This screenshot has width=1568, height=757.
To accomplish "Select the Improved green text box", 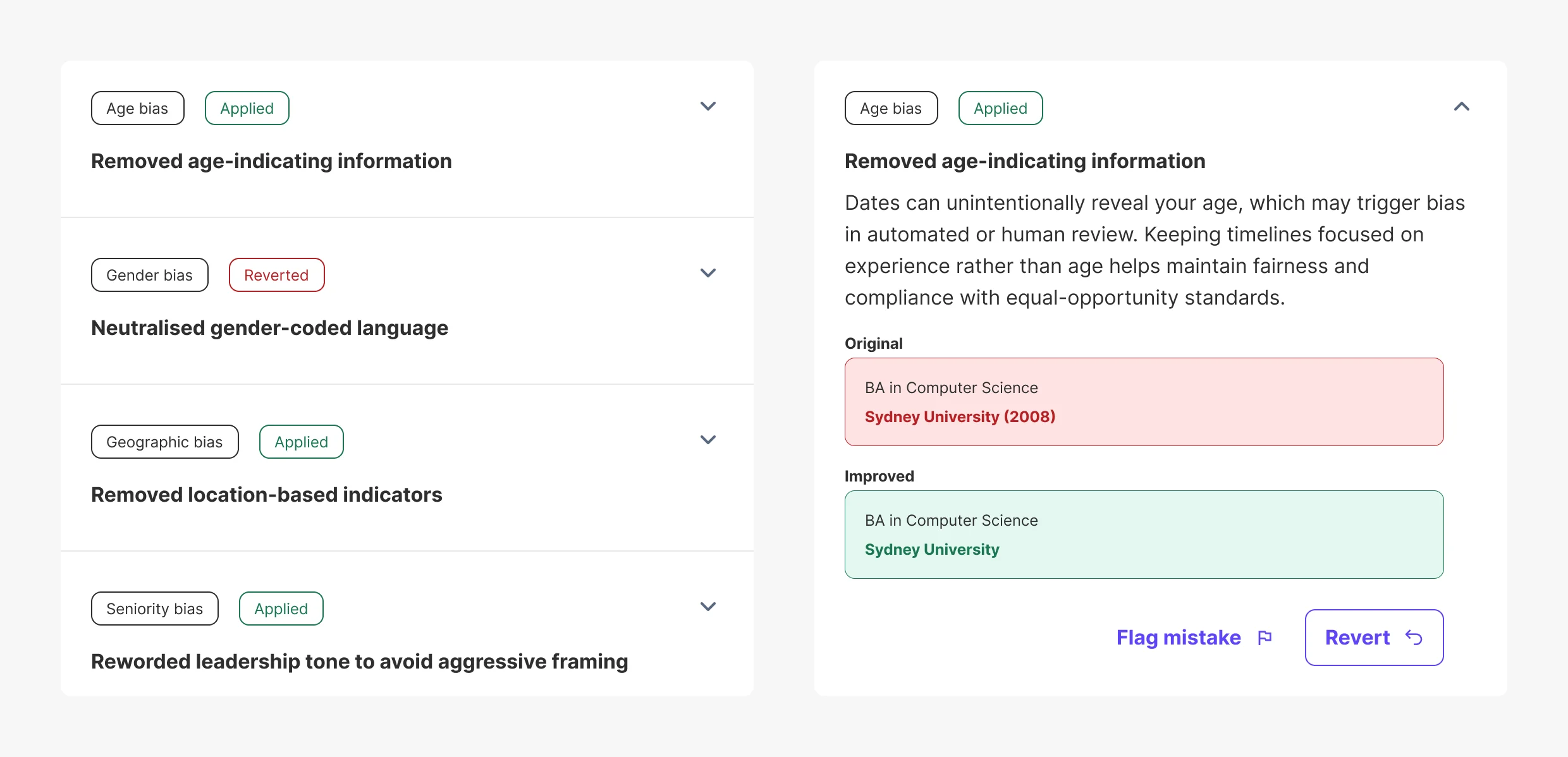I will pyautogui.click(x=1144, y=535).
